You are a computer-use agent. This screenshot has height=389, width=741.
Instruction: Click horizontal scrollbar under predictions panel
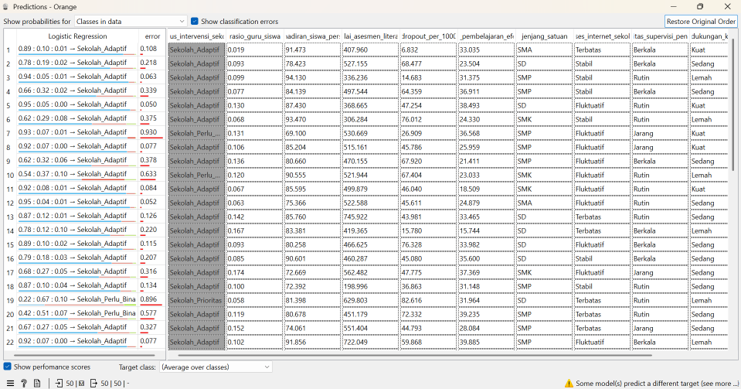(x=84, y=355)
